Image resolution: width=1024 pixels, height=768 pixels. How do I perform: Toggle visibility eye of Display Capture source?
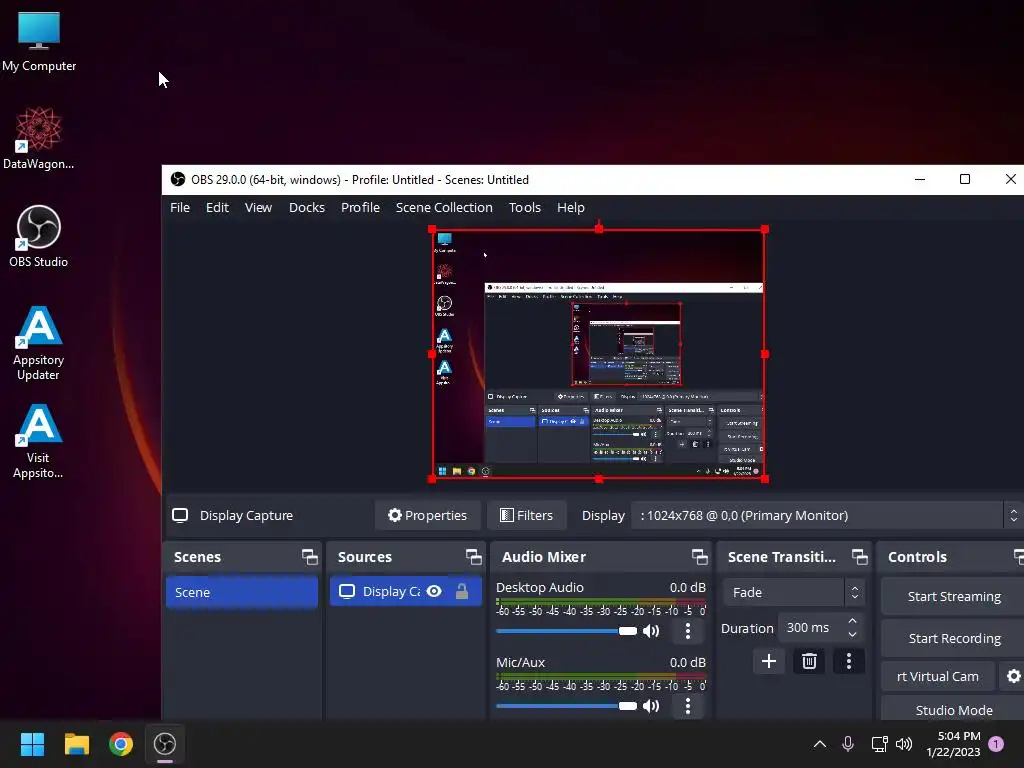pos(434,592)
